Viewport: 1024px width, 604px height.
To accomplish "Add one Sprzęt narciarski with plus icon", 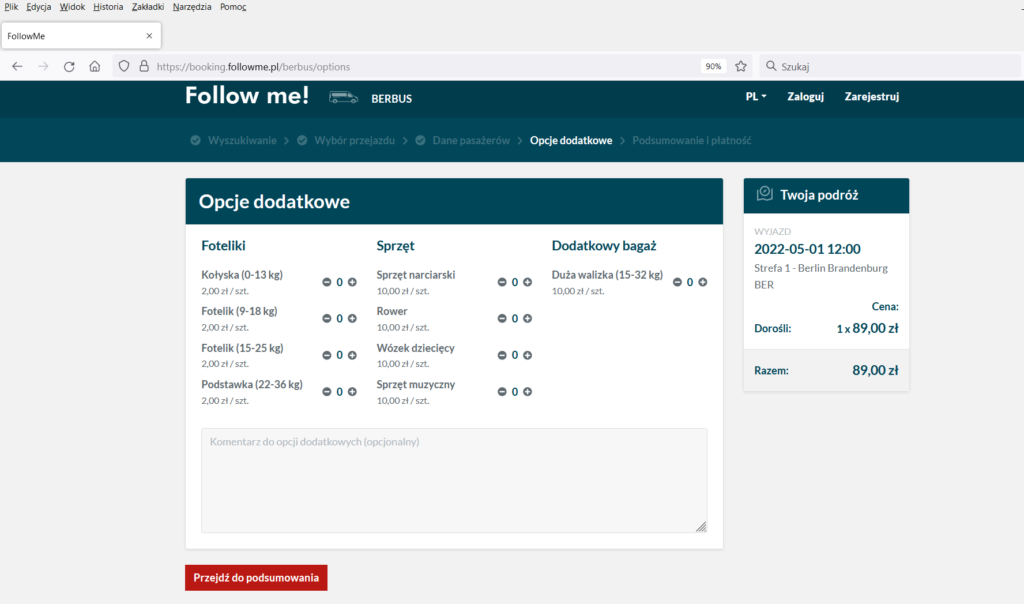I will (527, 282).
